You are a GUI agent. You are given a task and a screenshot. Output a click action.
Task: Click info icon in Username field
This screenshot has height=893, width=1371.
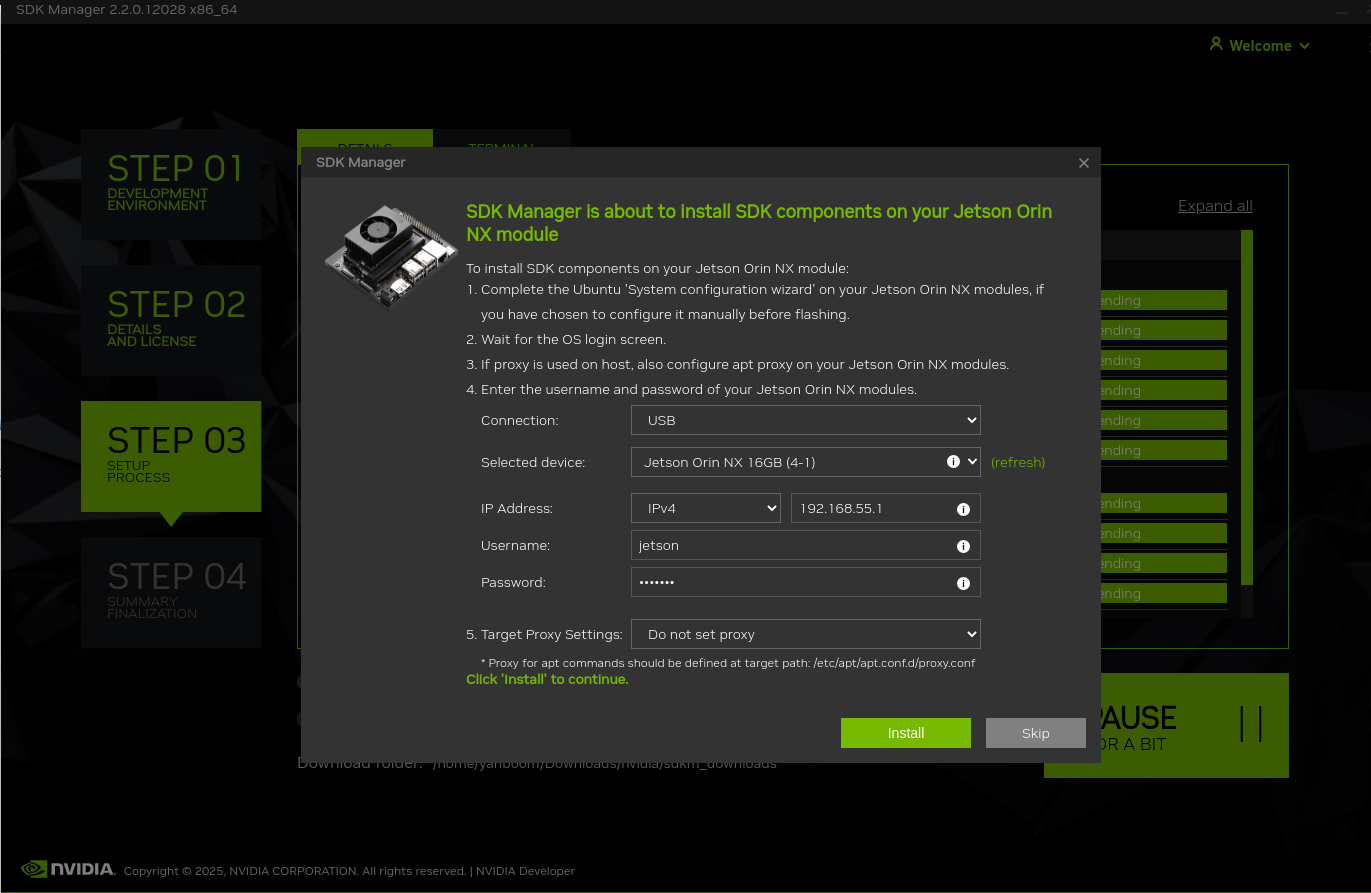coord(963,546)
